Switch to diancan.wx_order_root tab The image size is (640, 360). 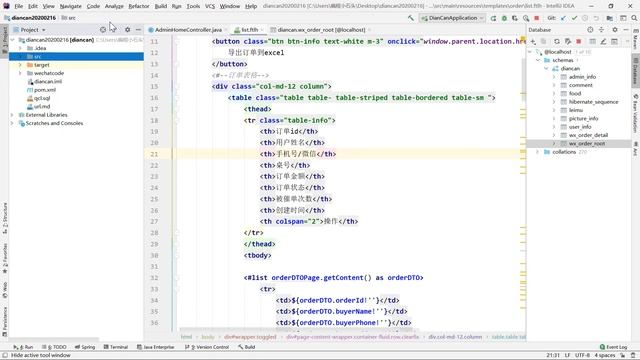click(x=321, y=30)
